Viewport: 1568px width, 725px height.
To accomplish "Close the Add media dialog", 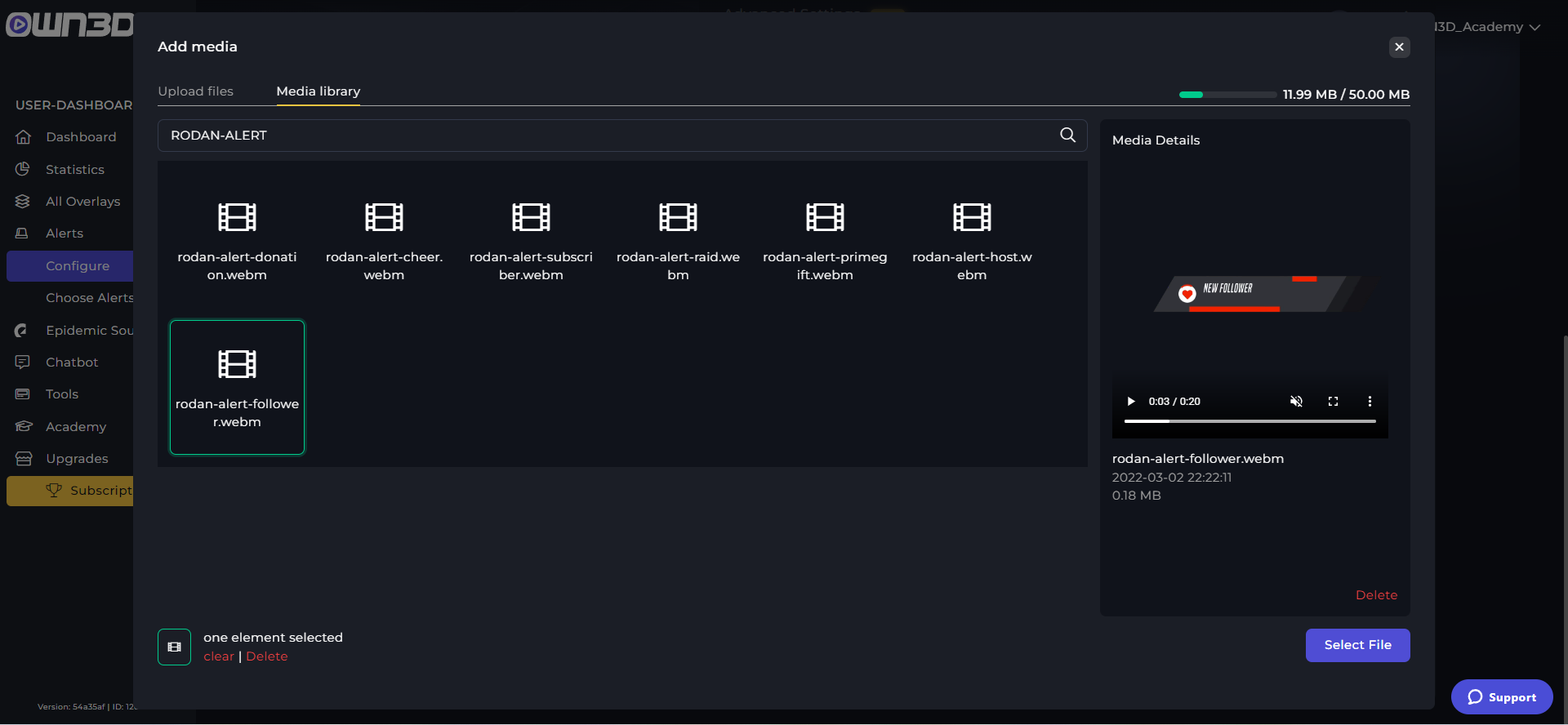I will tap(1399, 47).
